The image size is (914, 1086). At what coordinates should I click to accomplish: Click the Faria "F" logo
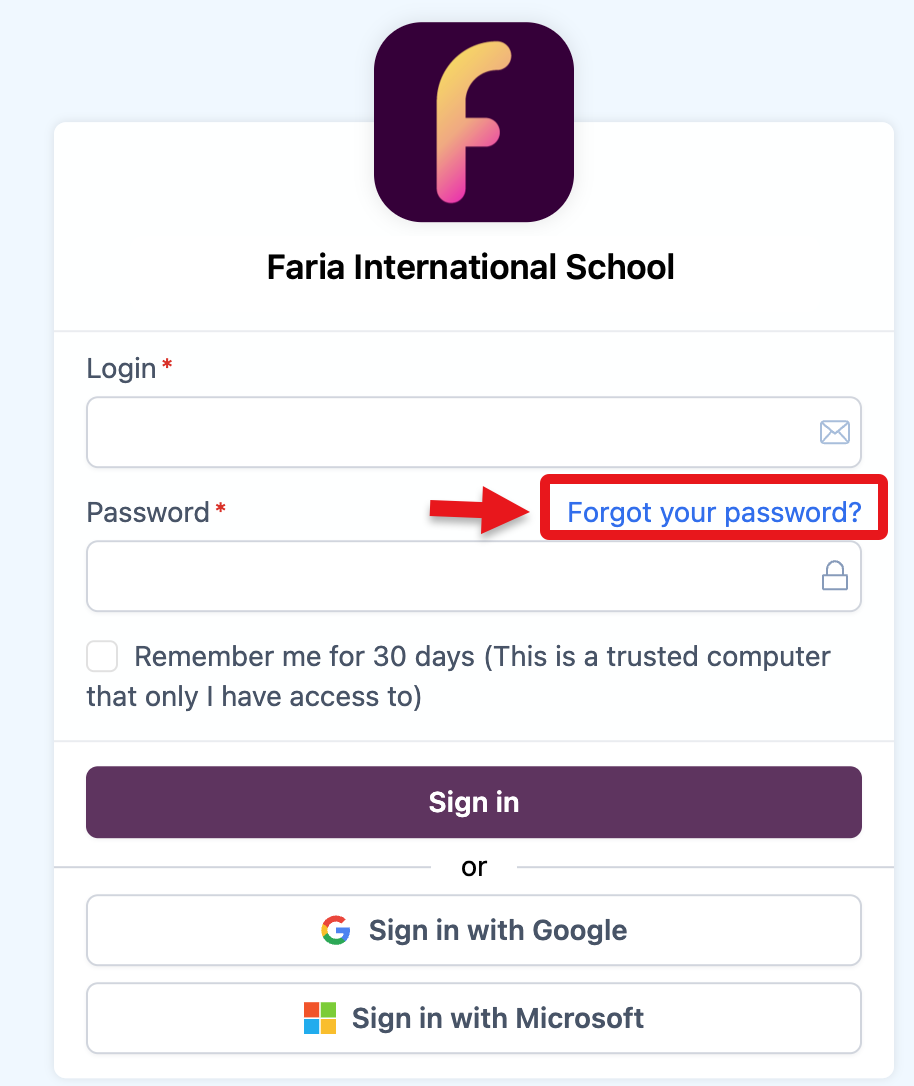pos(473,122)
